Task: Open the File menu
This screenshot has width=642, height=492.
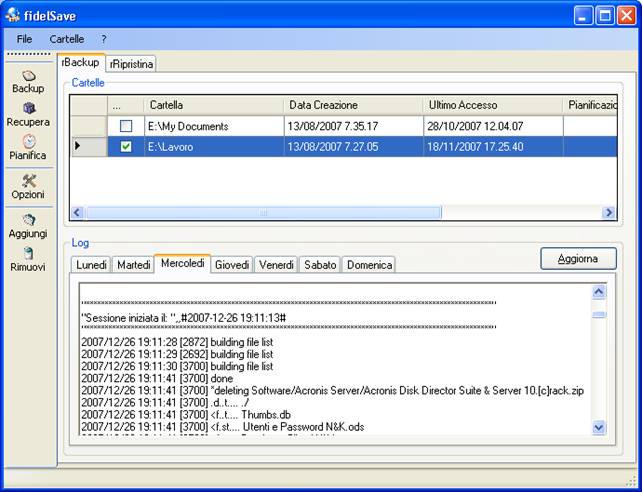Action: (24, 39)
